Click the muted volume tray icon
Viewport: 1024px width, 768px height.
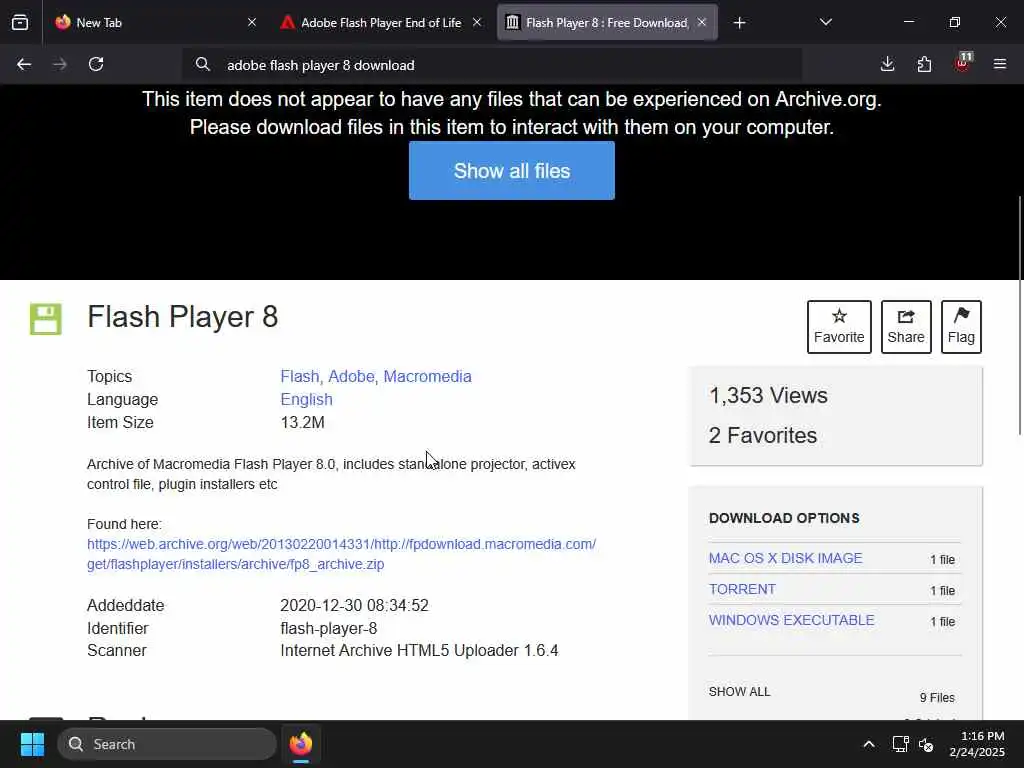pyautogui.click(x=926, y=744)
